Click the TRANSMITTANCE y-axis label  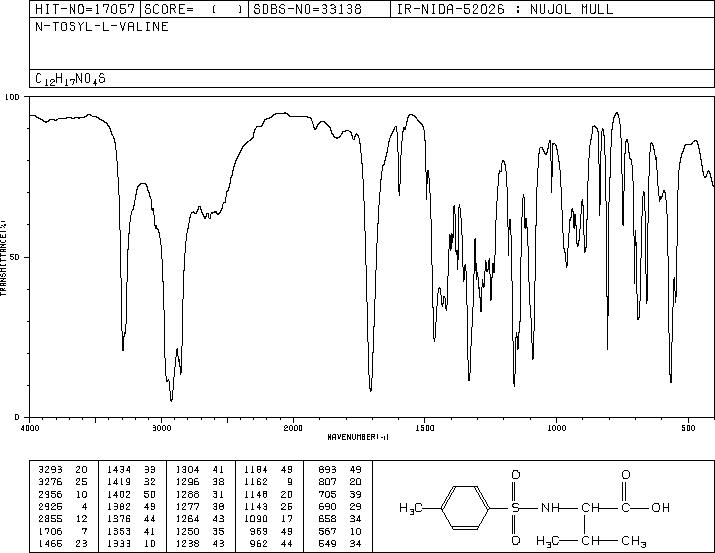[3, 258]
